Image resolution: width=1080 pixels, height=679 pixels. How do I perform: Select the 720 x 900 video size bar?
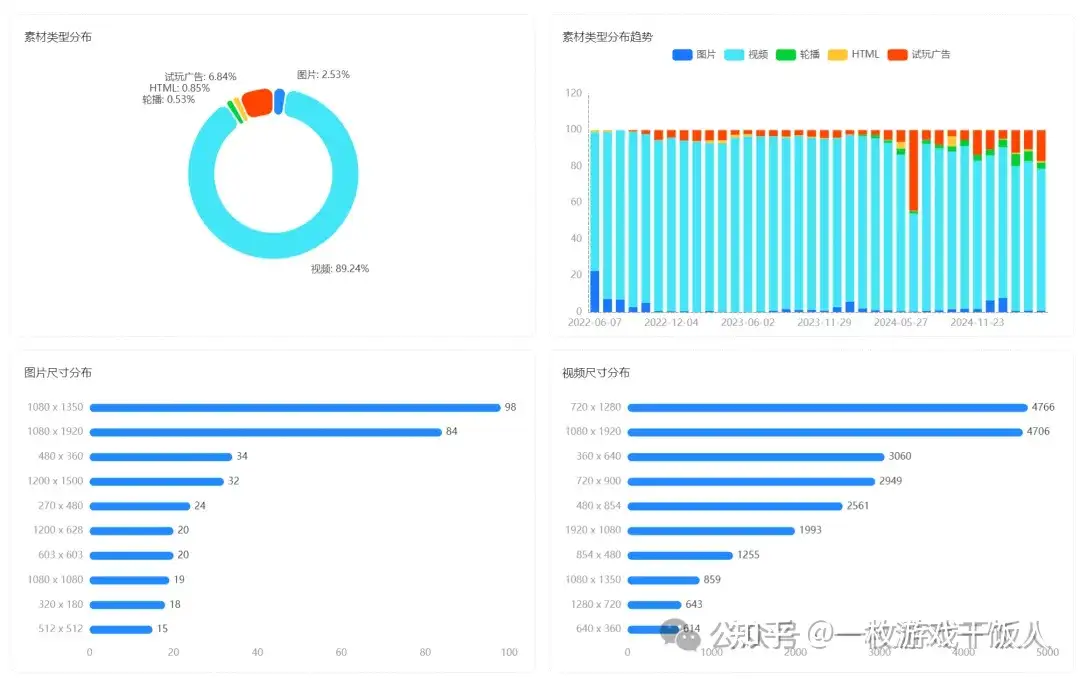tap(751, 481)
